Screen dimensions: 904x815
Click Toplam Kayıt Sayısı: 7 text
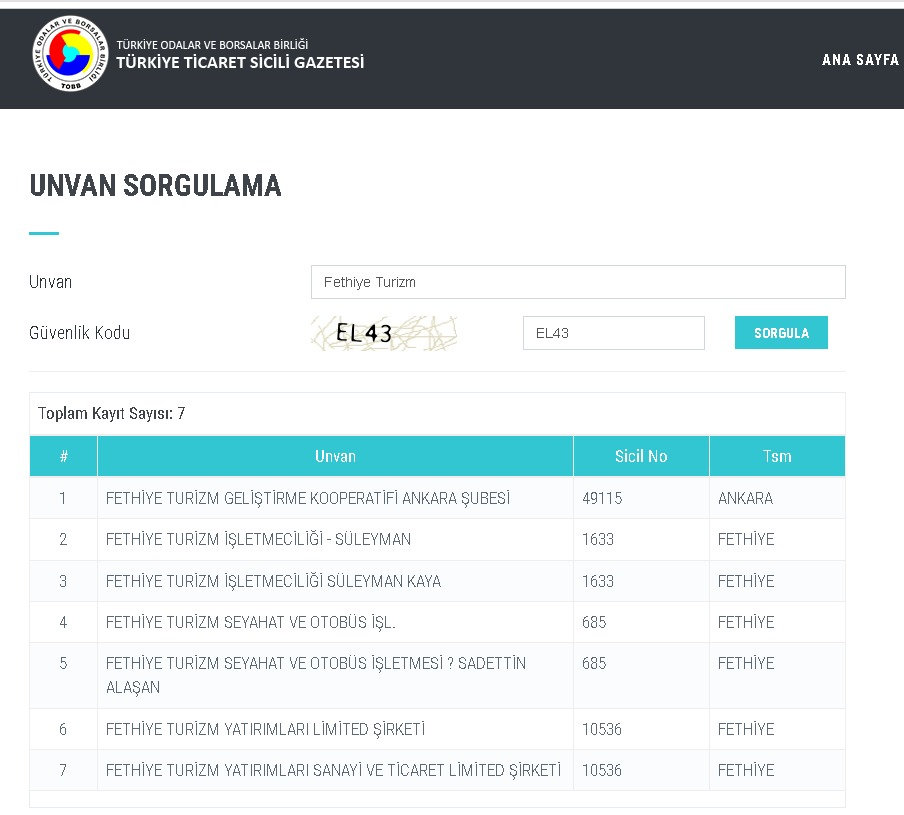point(111,413)
